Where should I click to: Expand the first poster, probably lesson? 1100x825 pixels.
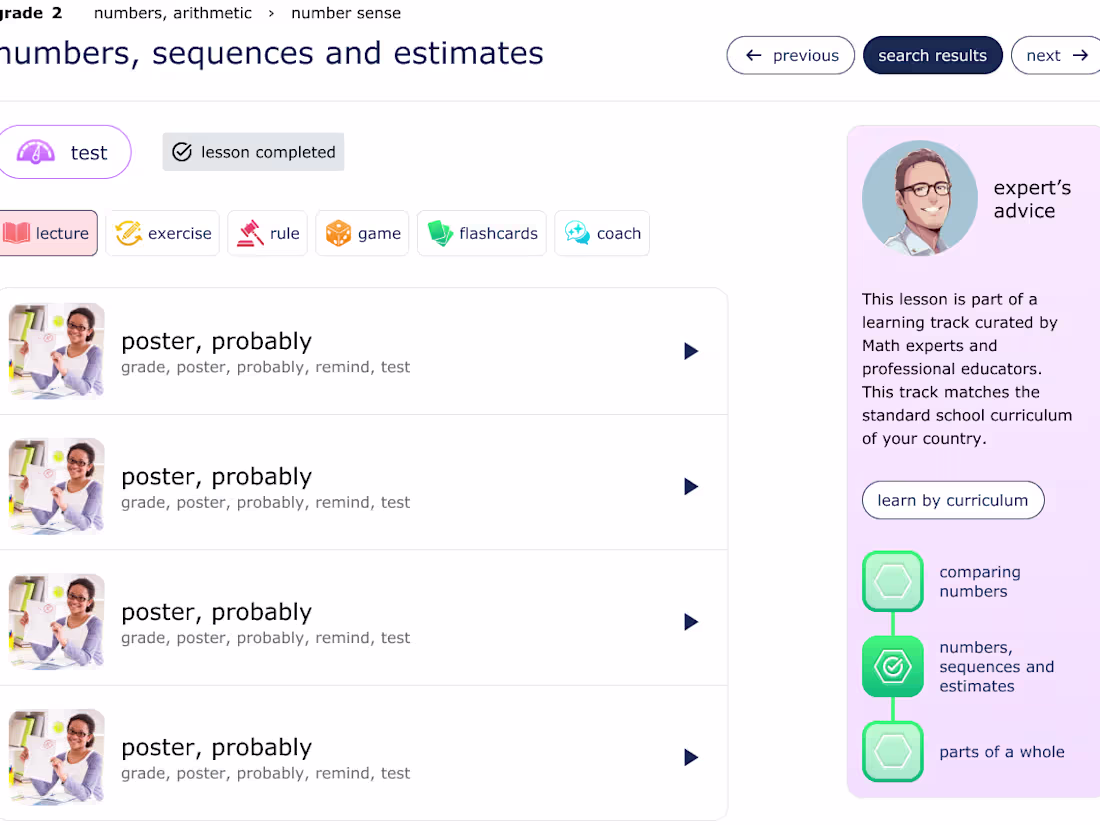pos(690,351)
